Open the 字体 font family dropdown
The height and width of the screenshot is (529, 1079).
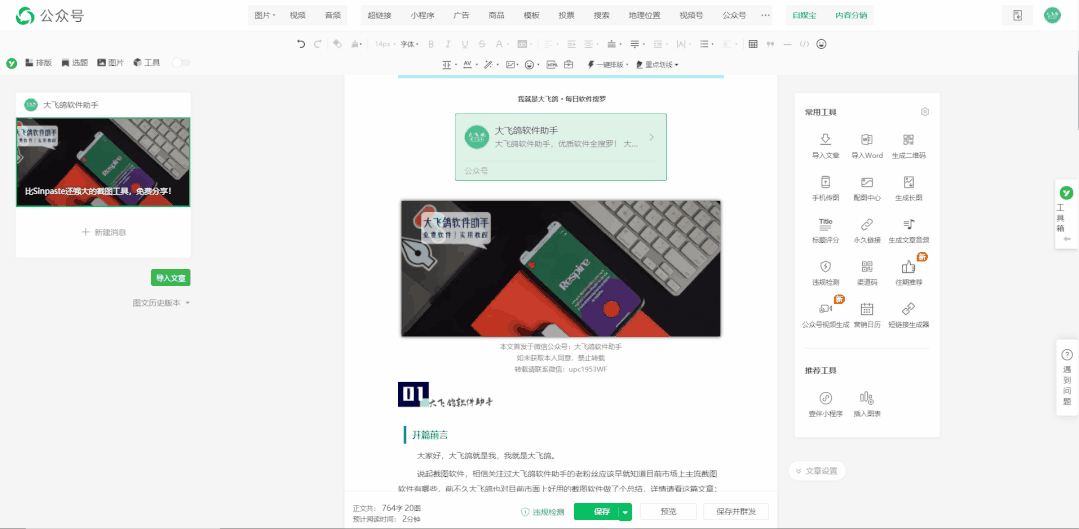(409, 44)
